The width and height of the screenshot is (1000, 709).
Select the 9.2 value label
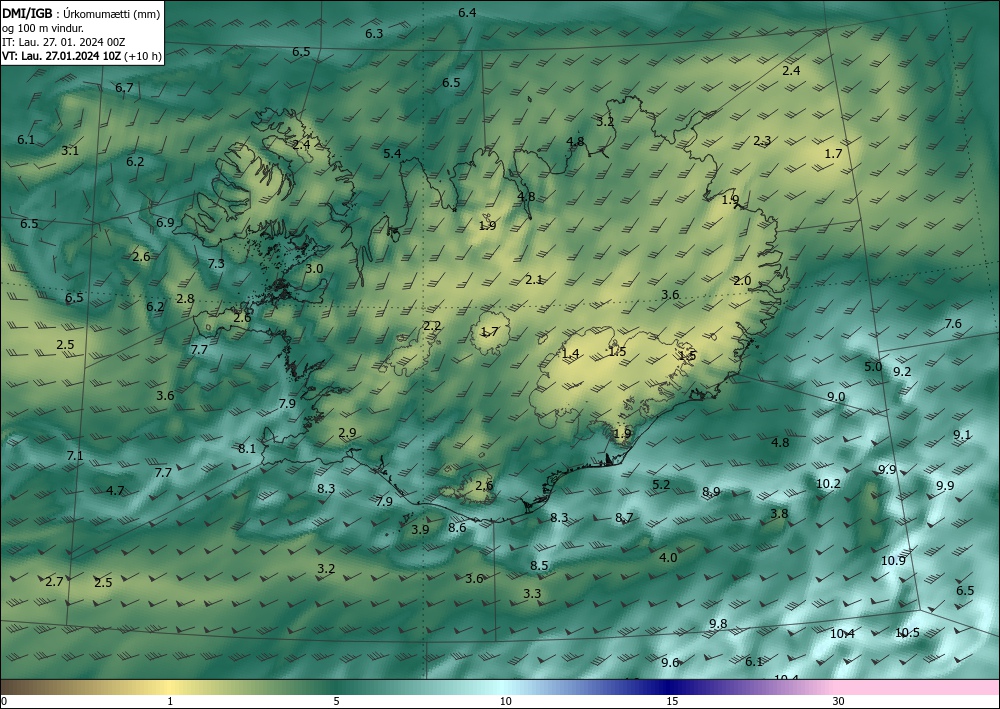coord(902,372)
